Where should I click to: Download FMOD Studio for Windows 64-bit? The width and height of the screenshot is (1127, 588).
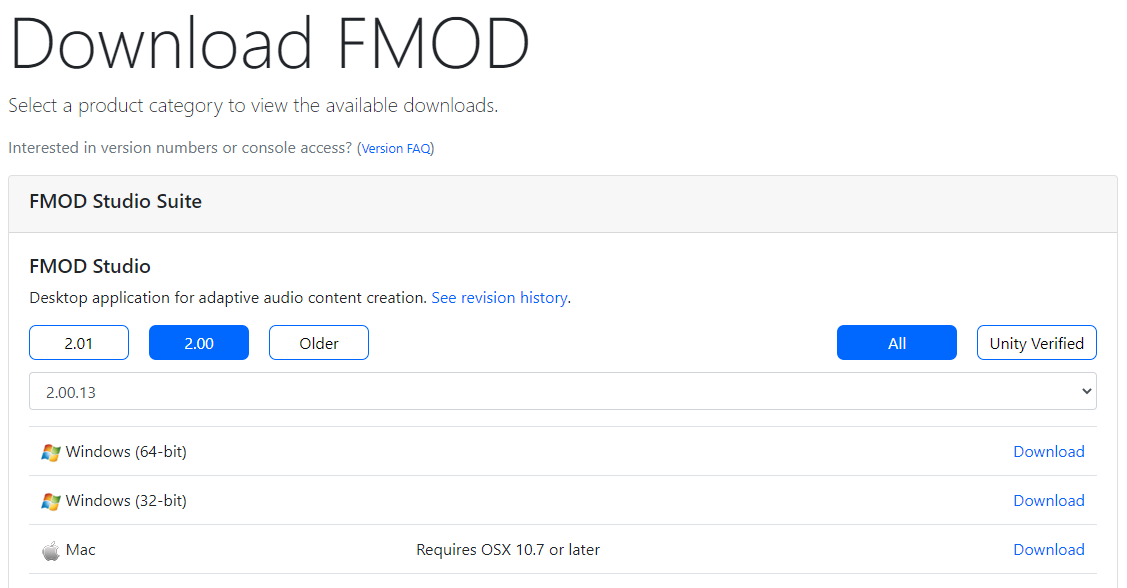[1048, 451]
